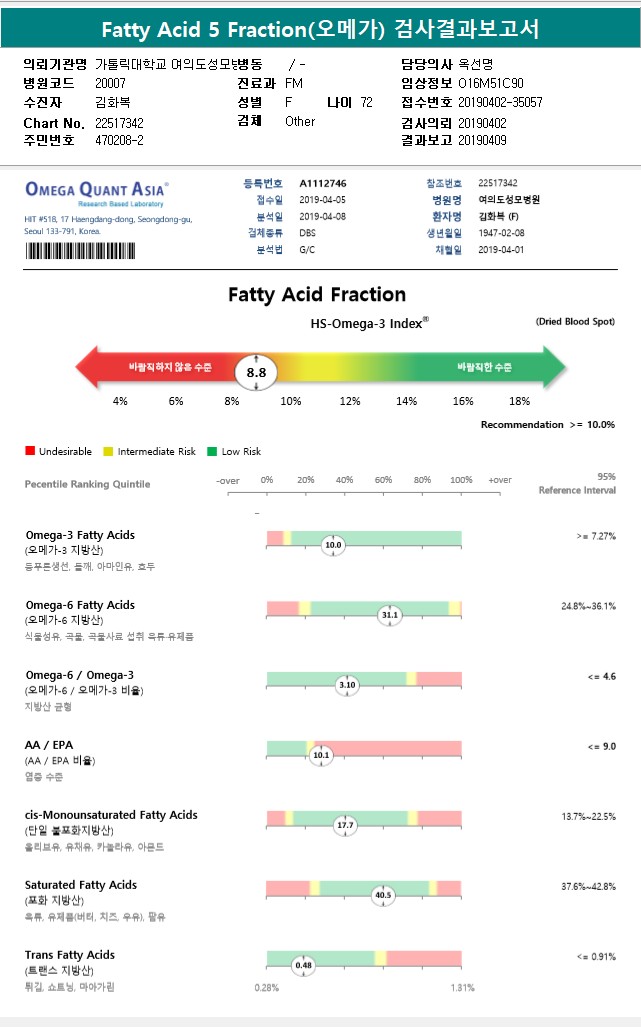Click the 10.0 marker on Omega-3 Fatty Acids bar
The image size is (641, 1027).
[x=333, y=545]
